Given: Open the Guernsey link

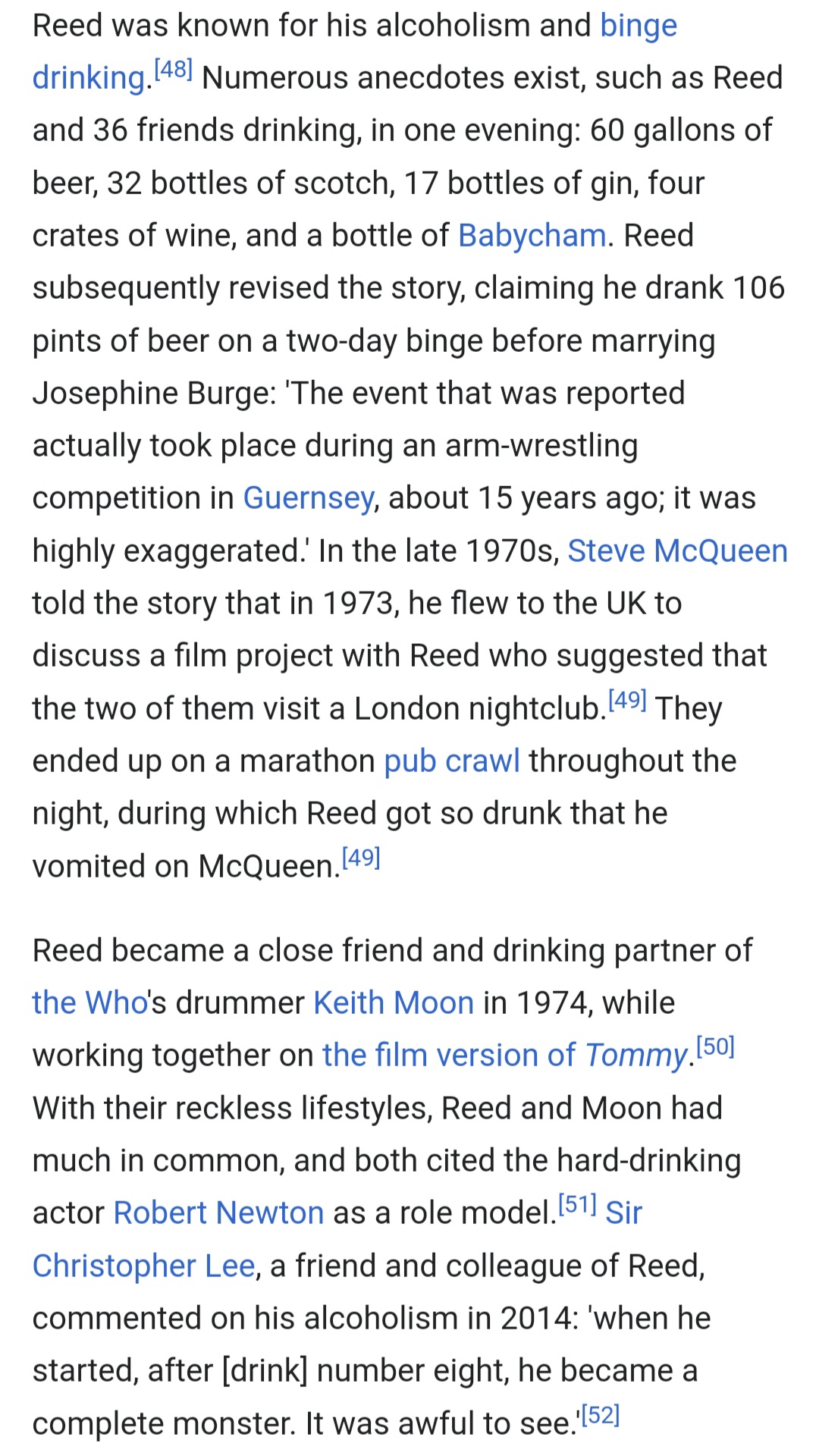Looking at the screenshot, I should (309, 499).
